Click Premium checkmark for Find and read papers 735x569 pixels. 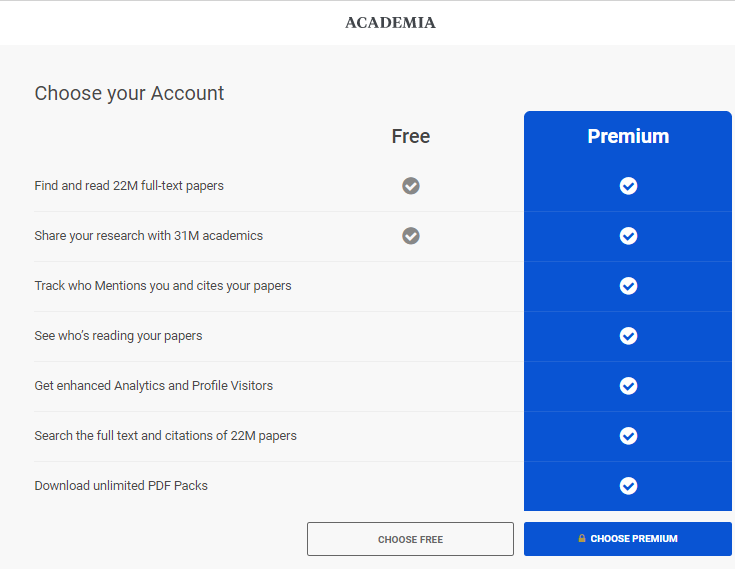[x=628, y=186]
